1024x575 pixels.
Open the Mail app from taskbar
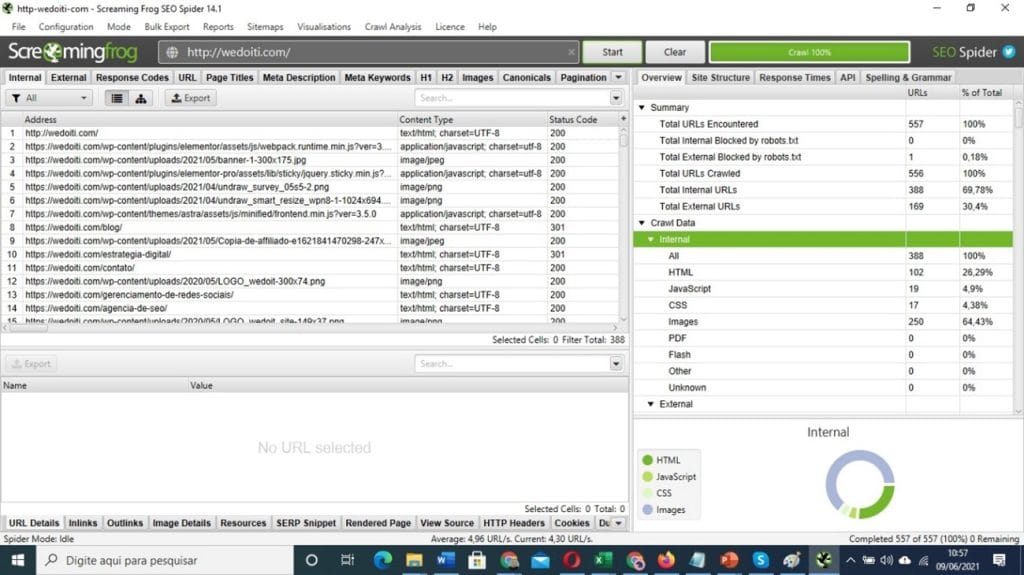pyautogui.click(x=540, y=560)
